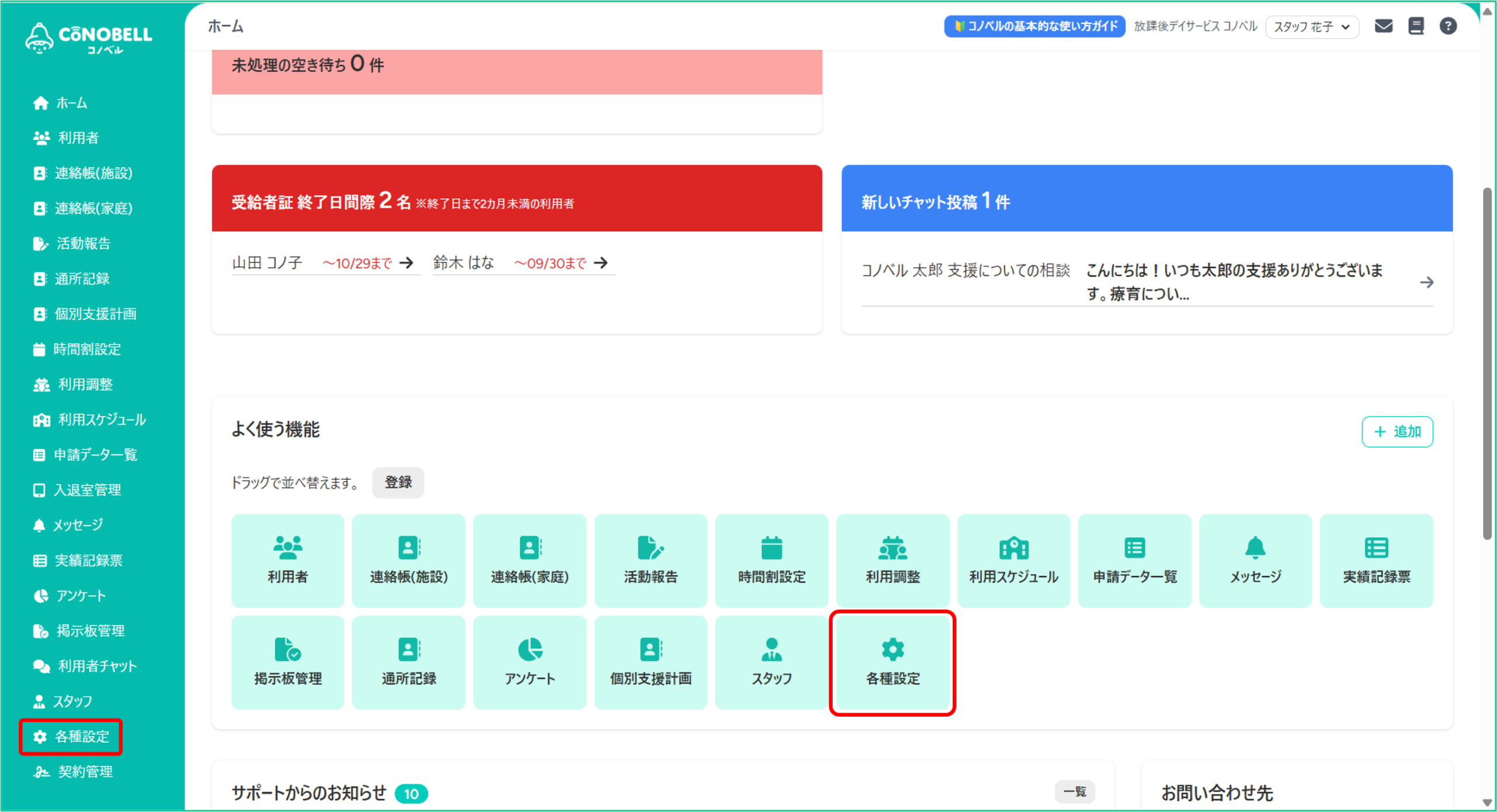Open 山田 コノ子 certificate arrow link
This screenshot has height=812, width=1497.
click(x=406, y=263)
